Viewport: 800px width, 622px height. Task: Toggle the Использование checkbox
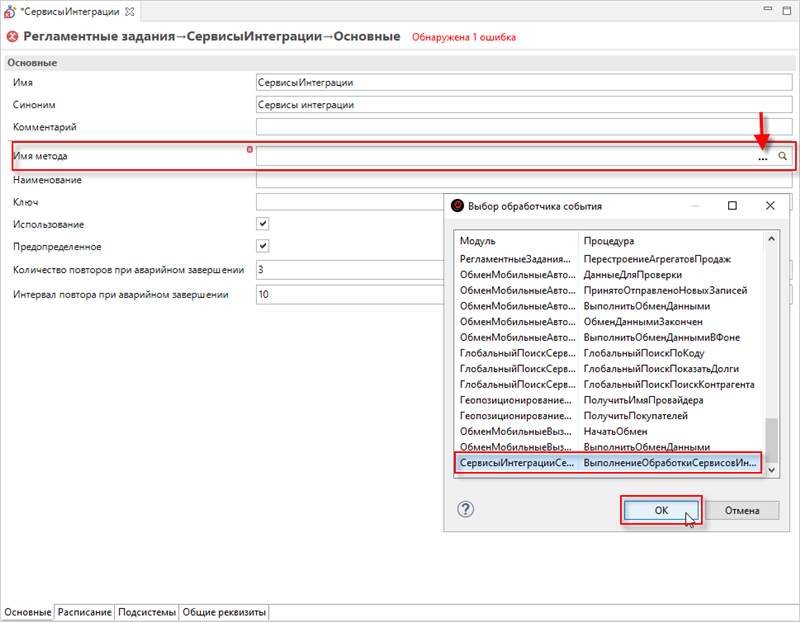(263, 224)
